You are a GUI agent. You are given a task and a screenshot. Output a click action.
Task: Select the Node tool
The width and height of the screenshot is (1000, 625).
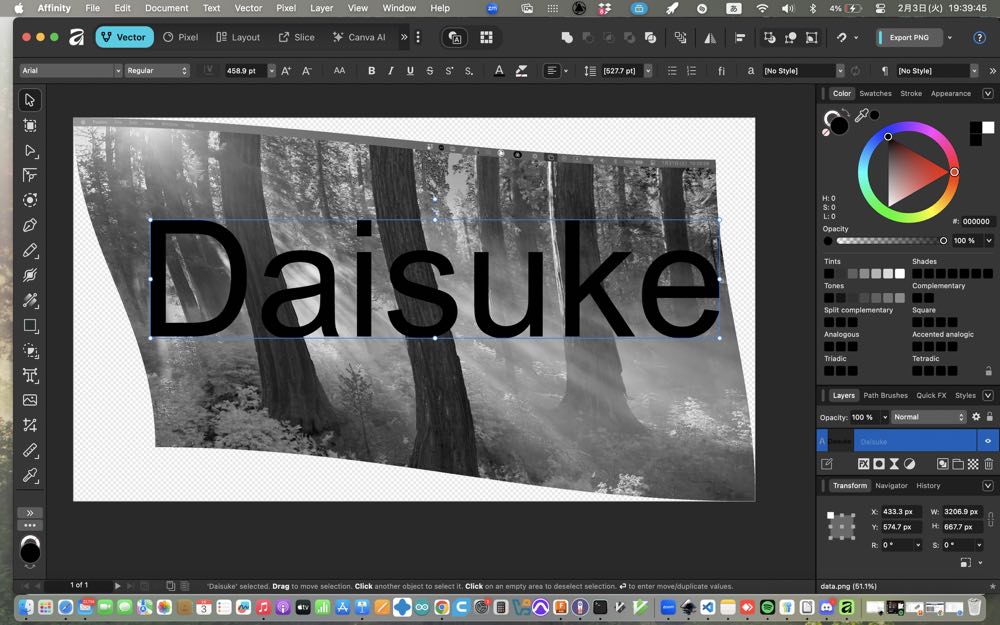[x=30, y=151]
